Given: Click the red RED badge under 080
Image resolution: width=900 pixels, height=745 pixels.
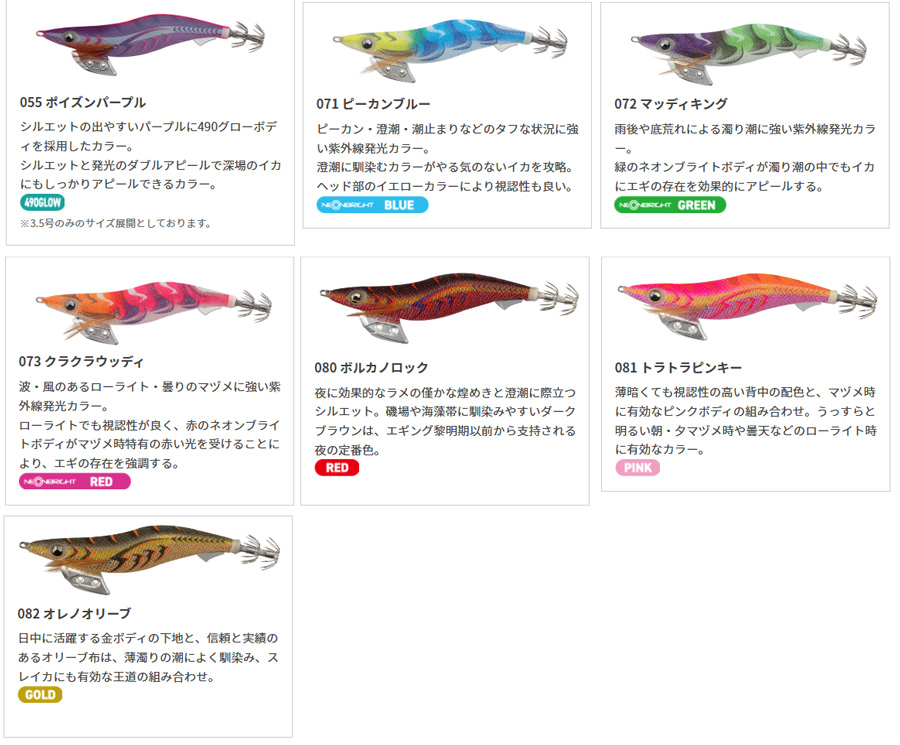Looking at the screenshot, I should tap(337, 468).
